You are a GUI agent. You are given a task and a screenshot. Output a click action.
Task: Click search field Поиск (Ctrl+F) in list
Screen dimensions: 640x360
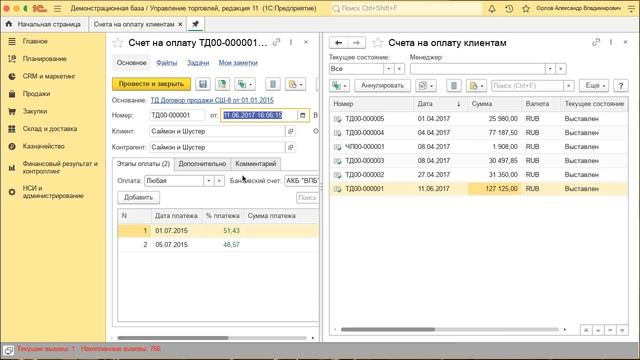527,86
